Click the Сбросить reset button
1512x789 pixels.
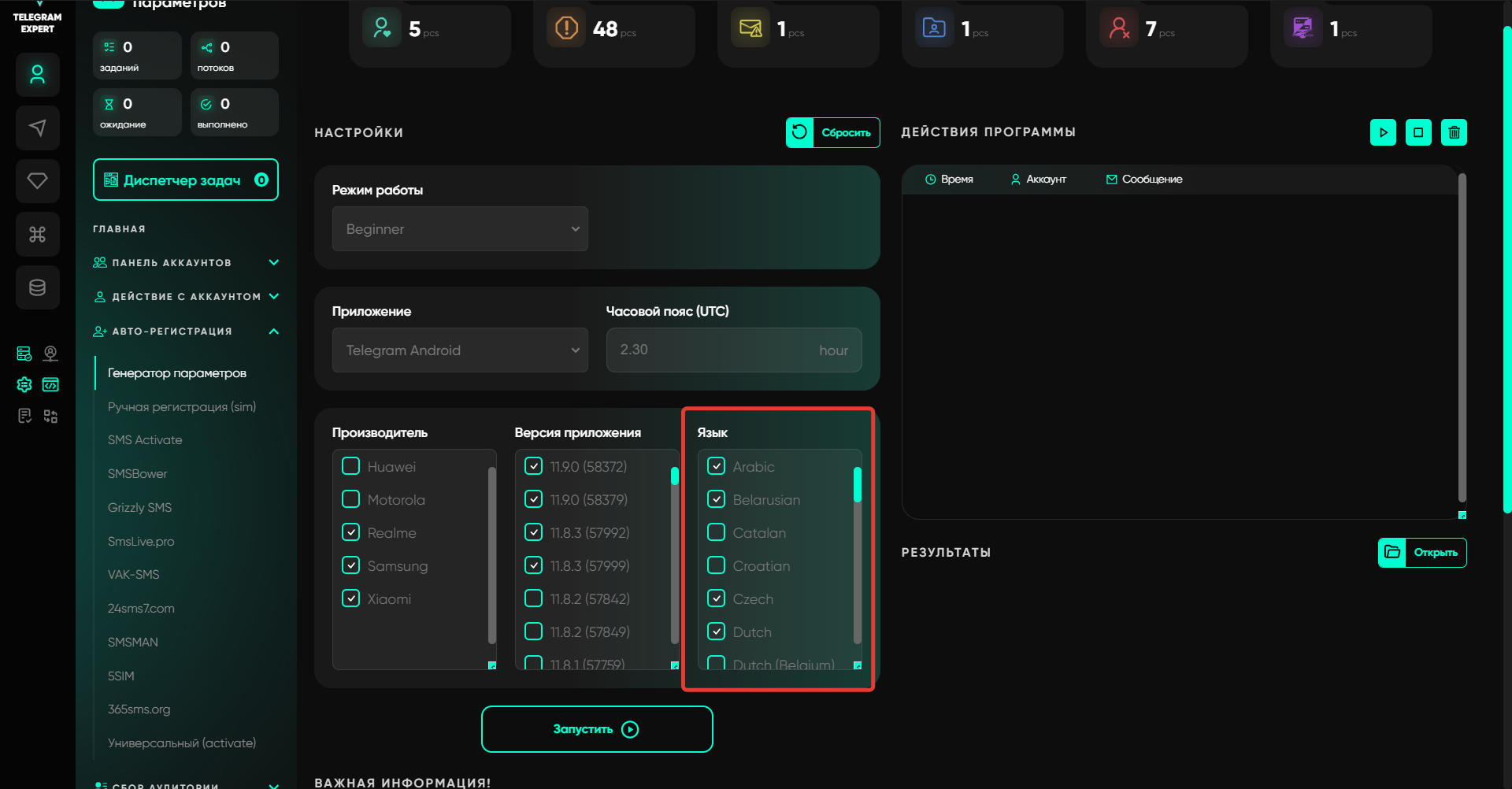click(832, 132)
